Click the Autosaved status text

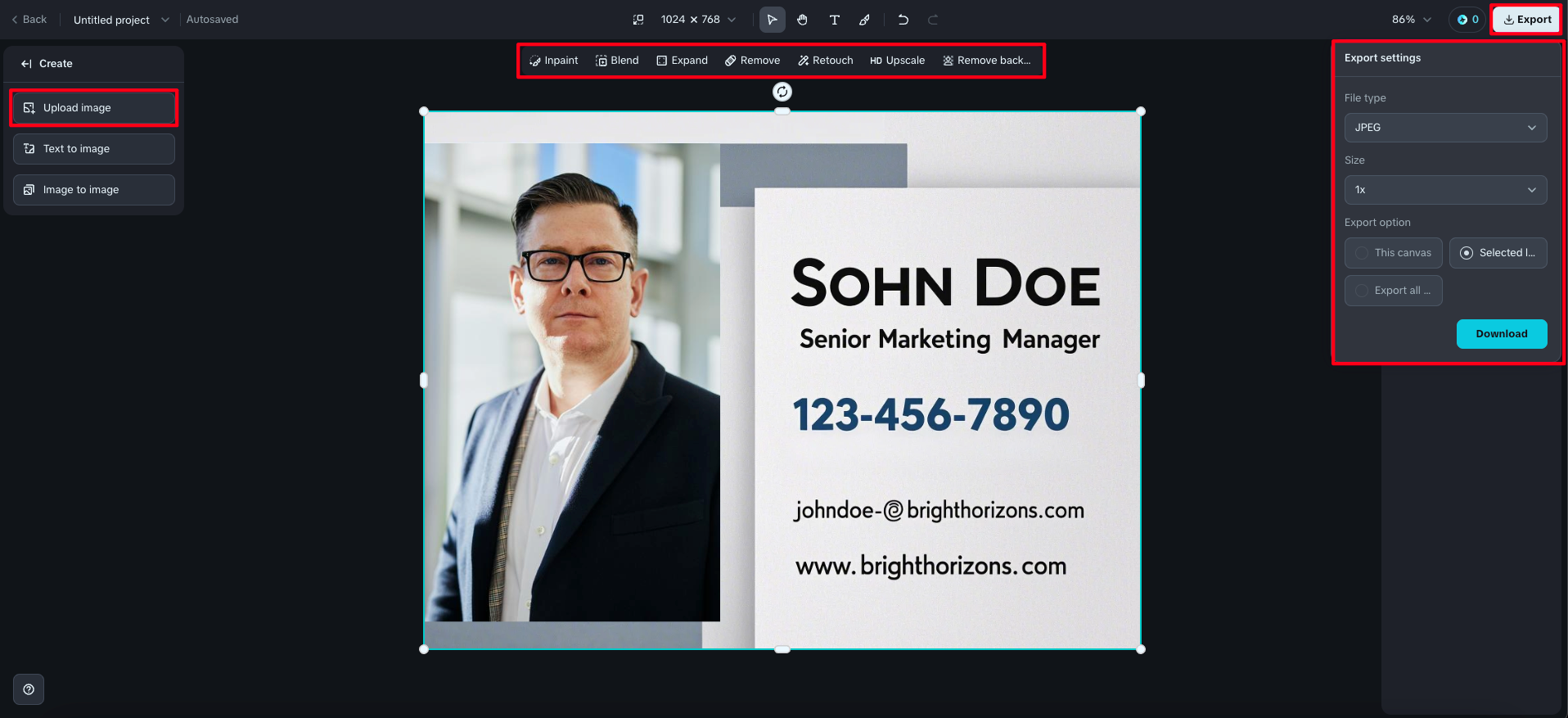213,20
